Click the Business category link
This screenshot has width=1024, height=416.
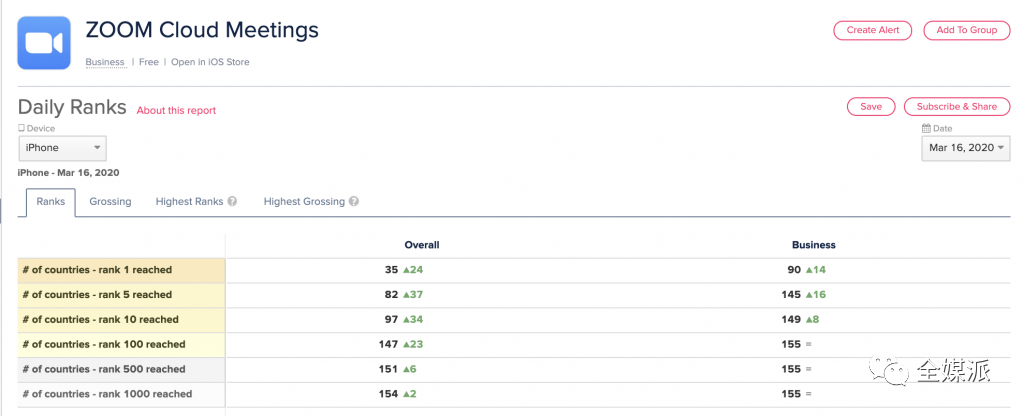click(105, 62)
